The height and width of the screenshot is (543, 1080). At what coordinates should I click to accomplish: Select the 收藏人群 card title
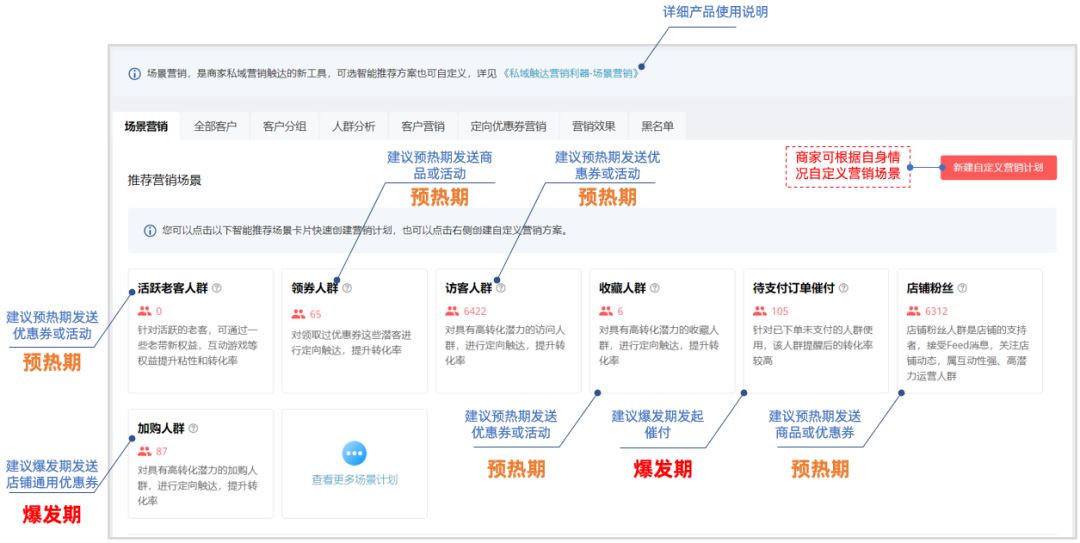click(x=622, y=288)
